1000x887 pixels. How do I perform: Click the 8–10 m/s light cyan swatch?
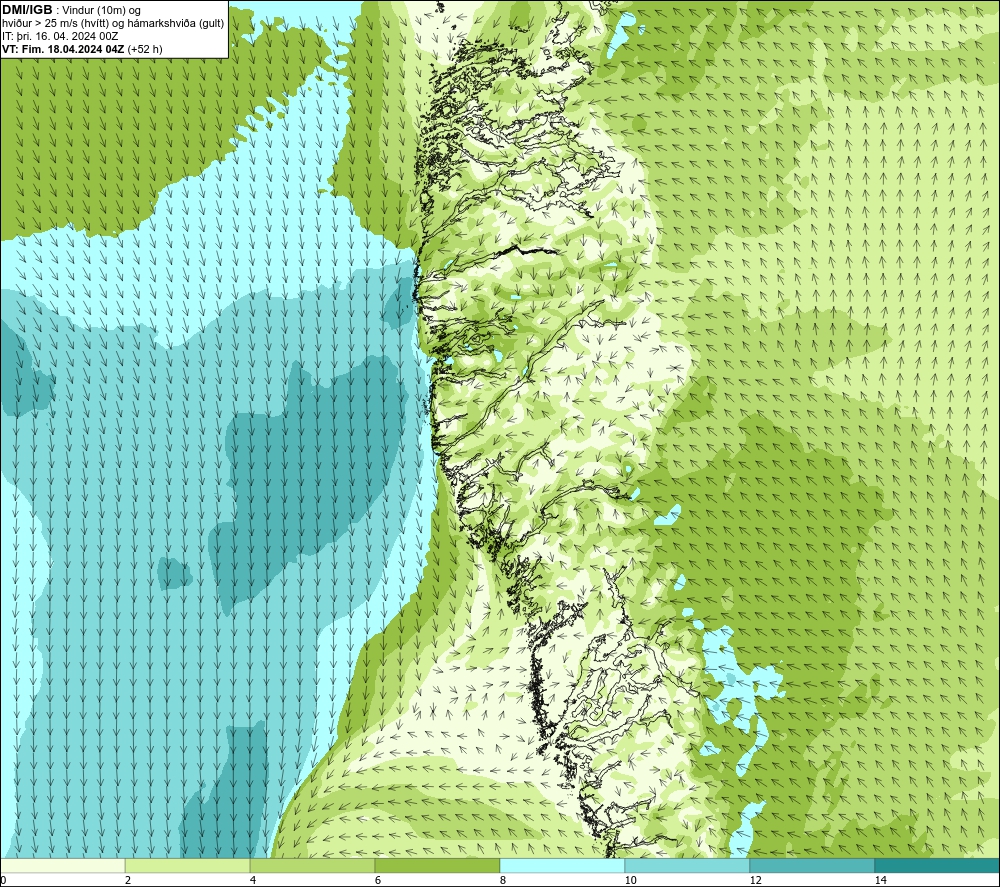pos(562,865)
